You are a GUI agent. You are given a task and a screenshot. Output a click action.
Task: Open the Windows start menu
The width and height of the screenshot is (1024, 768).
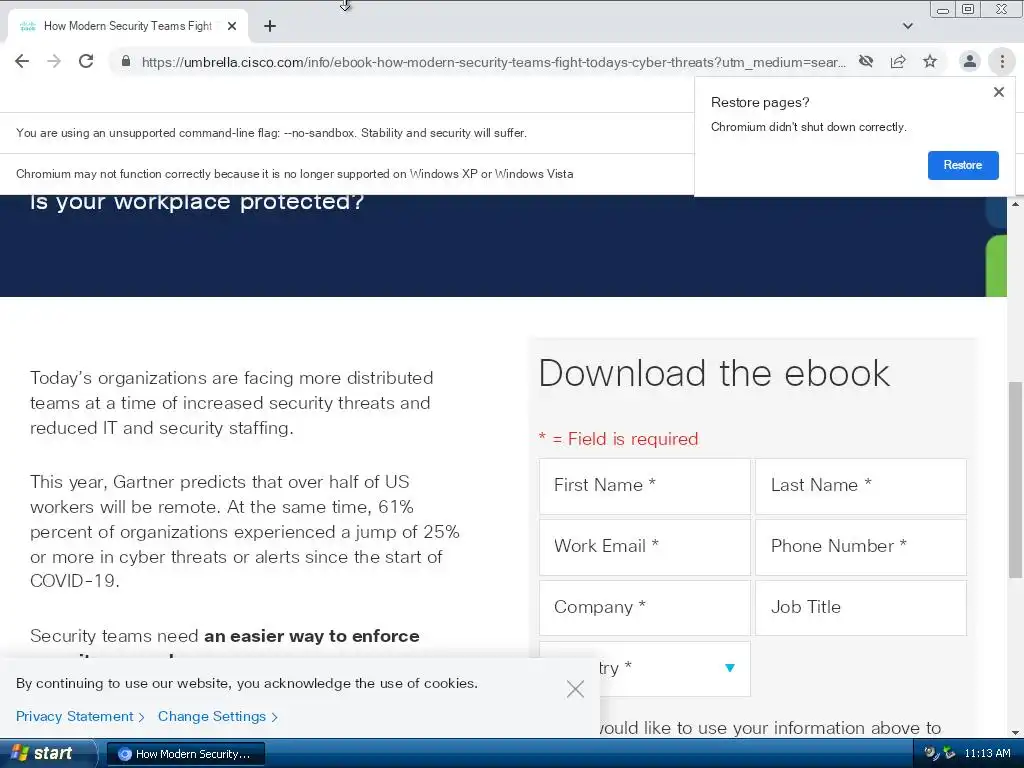tap(46, 753)
